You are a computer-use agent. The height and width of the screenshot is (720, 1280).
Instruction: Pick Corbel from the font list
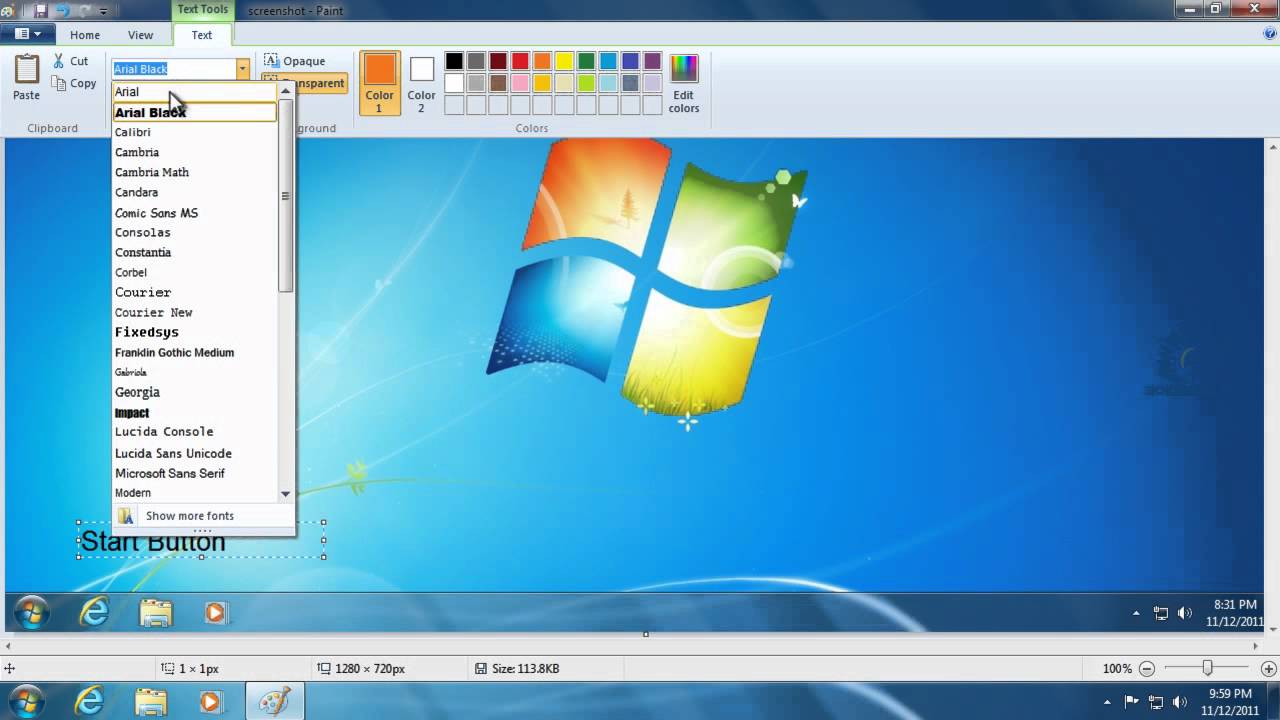[194, 272]
